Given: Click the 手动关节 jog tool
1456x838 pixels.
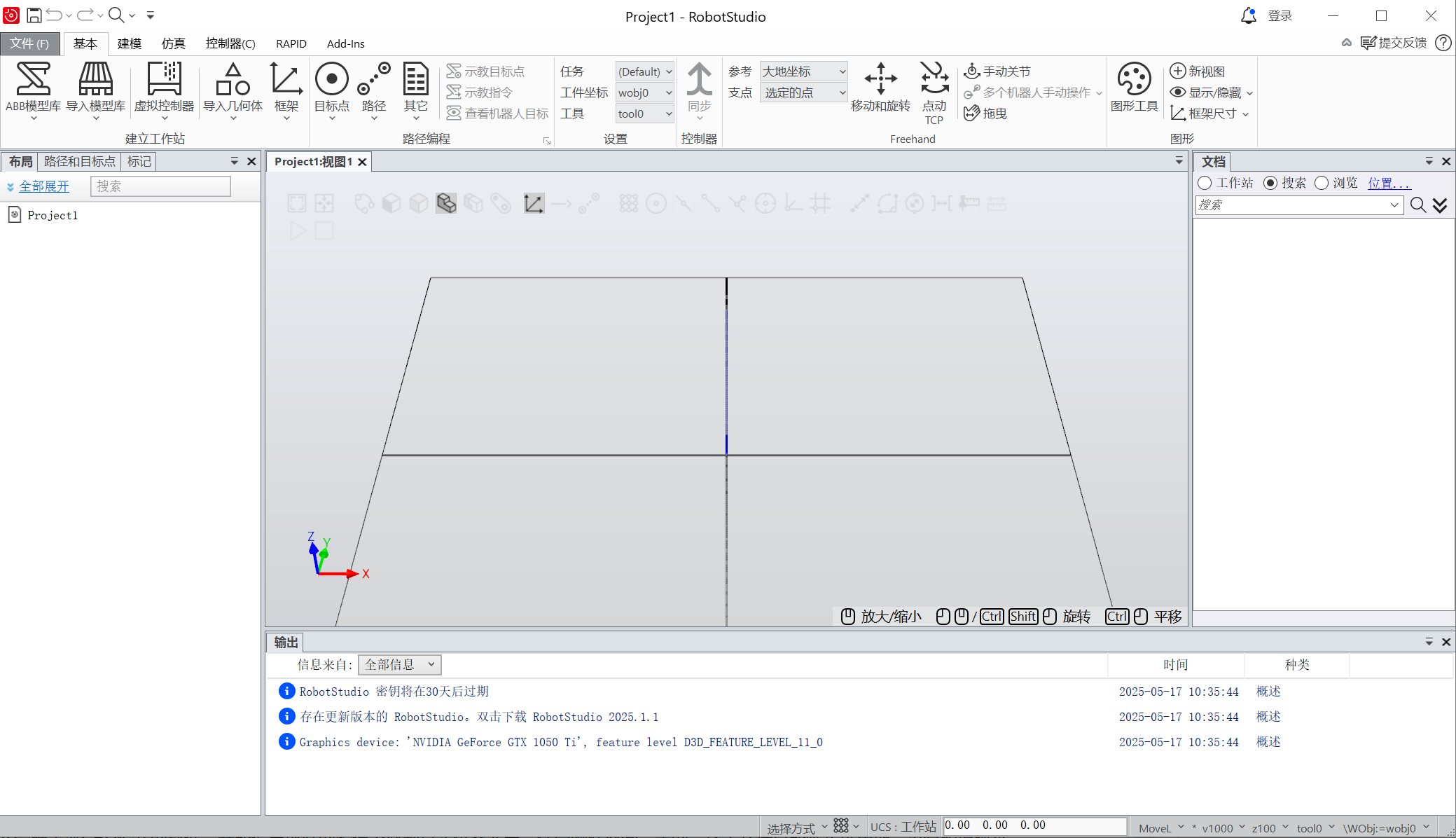Looking at the screenshot, I should click(x=997, y=71).
